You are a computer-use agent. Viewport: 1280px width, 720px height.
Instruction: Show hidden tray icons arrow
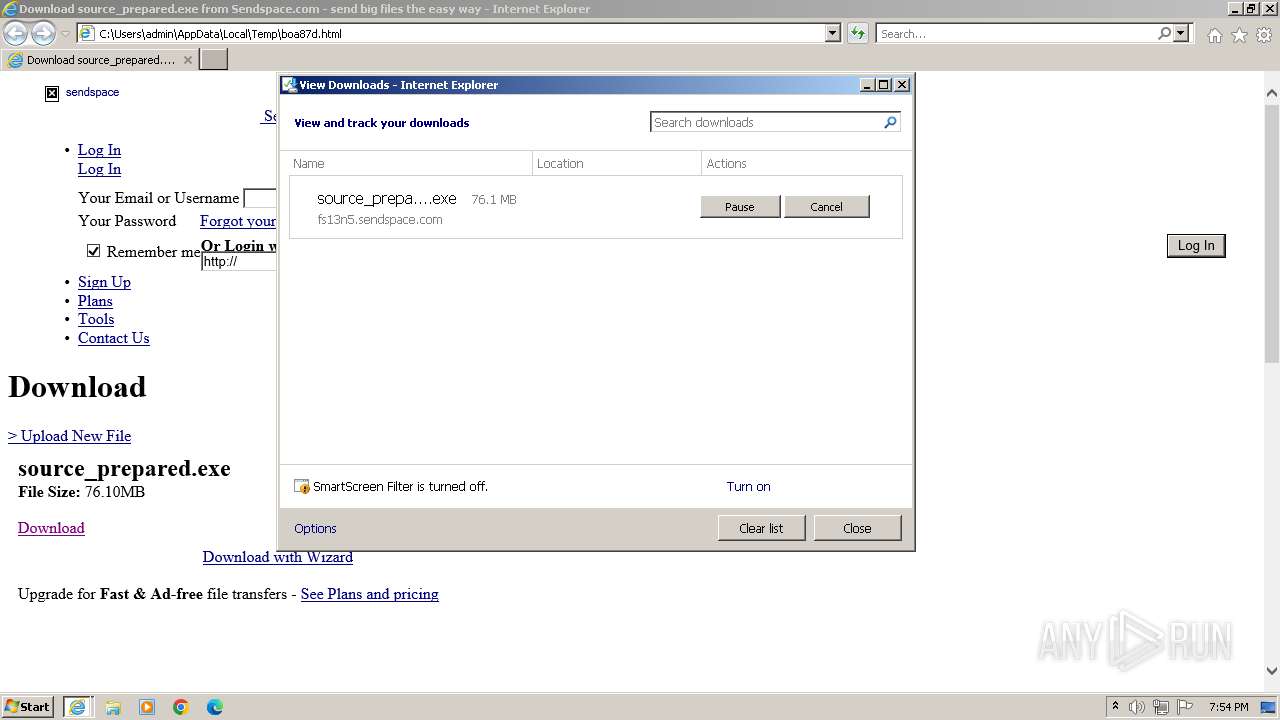(x=1115, y=706)
